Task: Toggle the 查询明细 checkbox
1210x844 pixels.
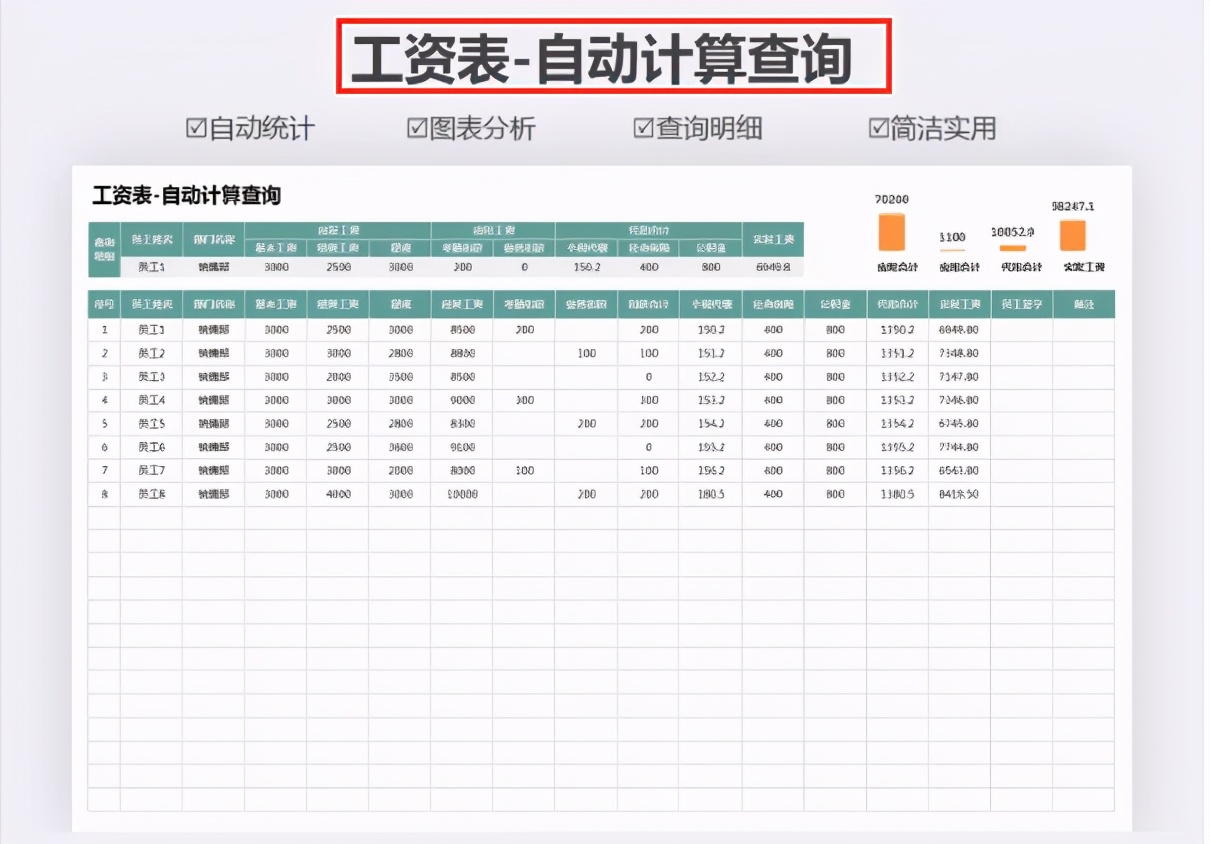Action: (x=641, y=128)
